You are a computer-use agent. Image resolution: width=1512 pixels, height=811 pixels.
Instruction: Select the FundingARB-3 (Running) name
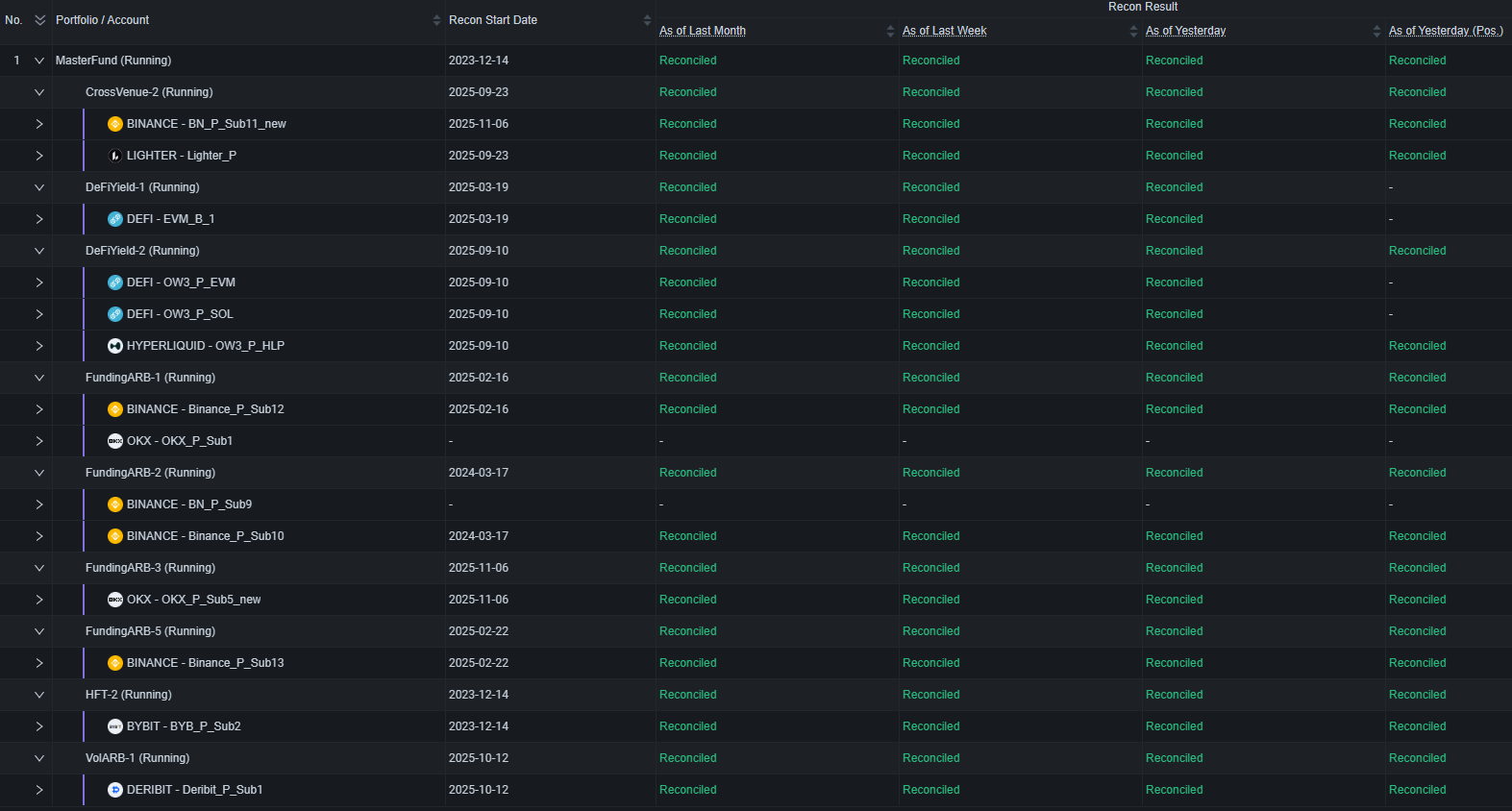click(150, 568)
